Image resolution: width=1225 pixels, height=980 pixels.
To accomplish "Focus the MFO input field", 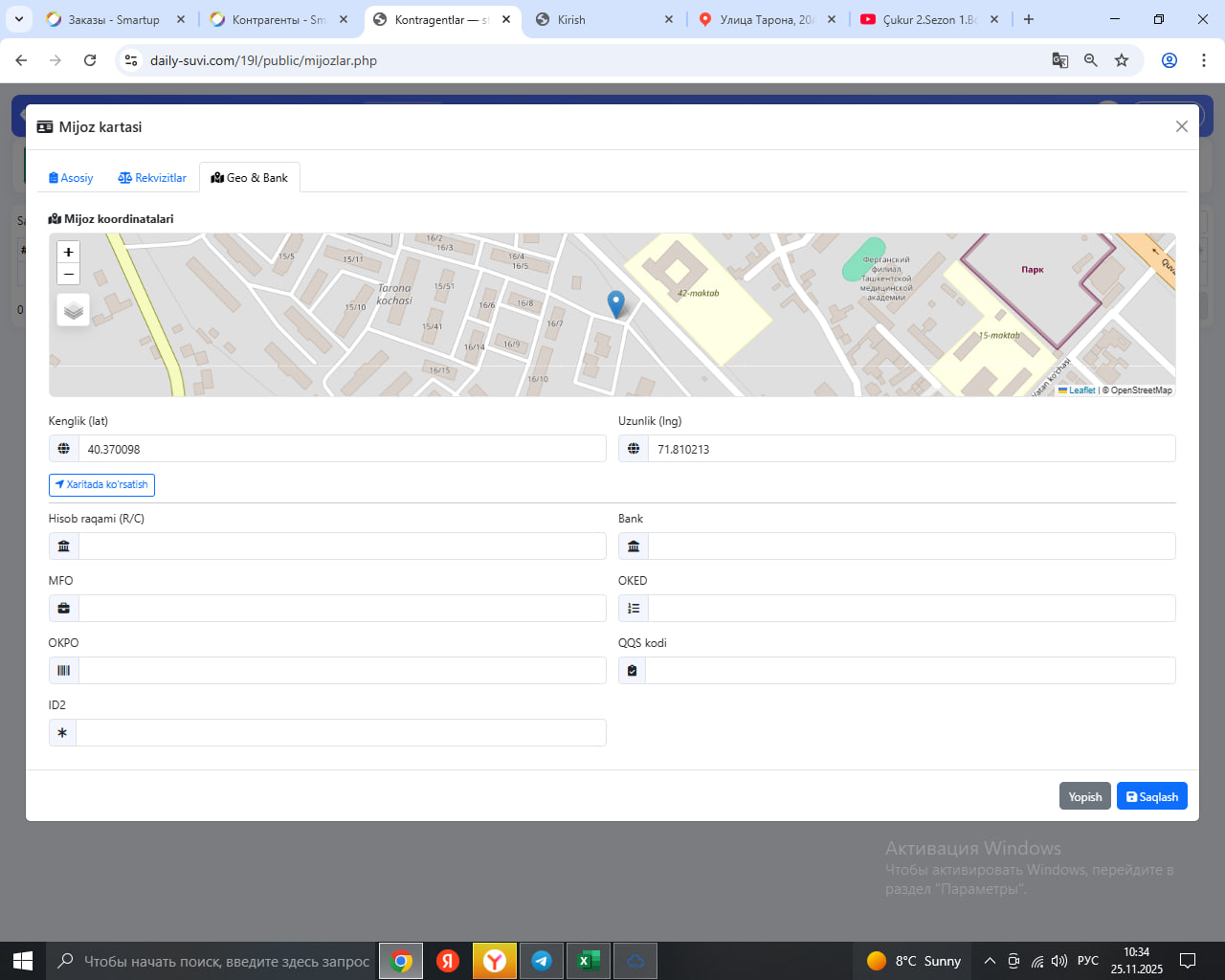I will tap(342, 609).
